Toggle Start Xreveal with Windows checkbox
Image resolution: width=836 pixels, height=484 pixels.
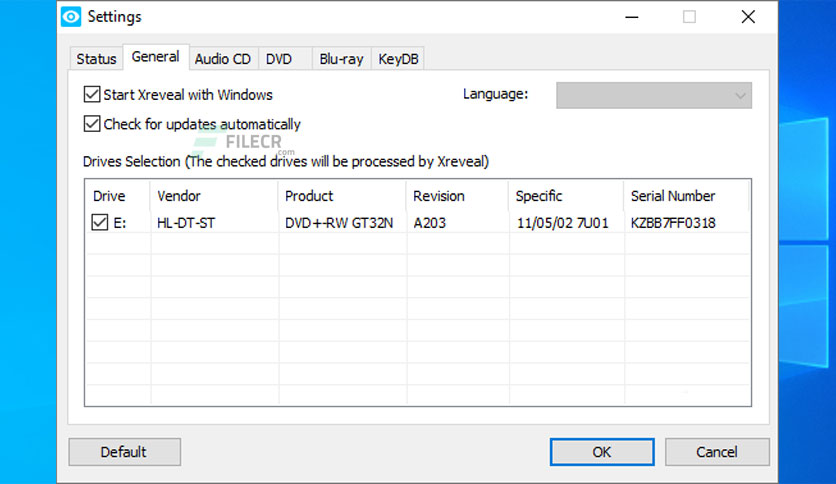pyautogui.click(x=92, y=94)
